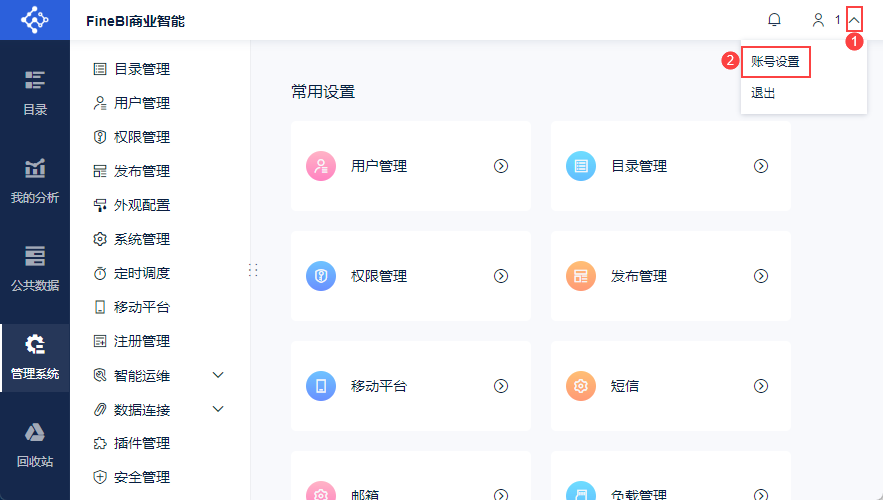This screenshot has height=500, width=883.
Task: Click the arrow on the 发布管理 card
Action: [x=761, y=276]
